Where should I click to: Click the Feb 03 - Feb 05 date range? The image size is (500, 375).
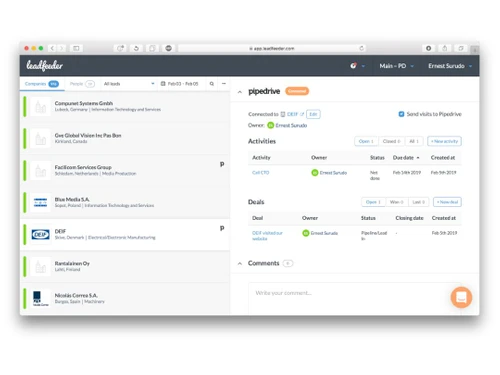183,84
